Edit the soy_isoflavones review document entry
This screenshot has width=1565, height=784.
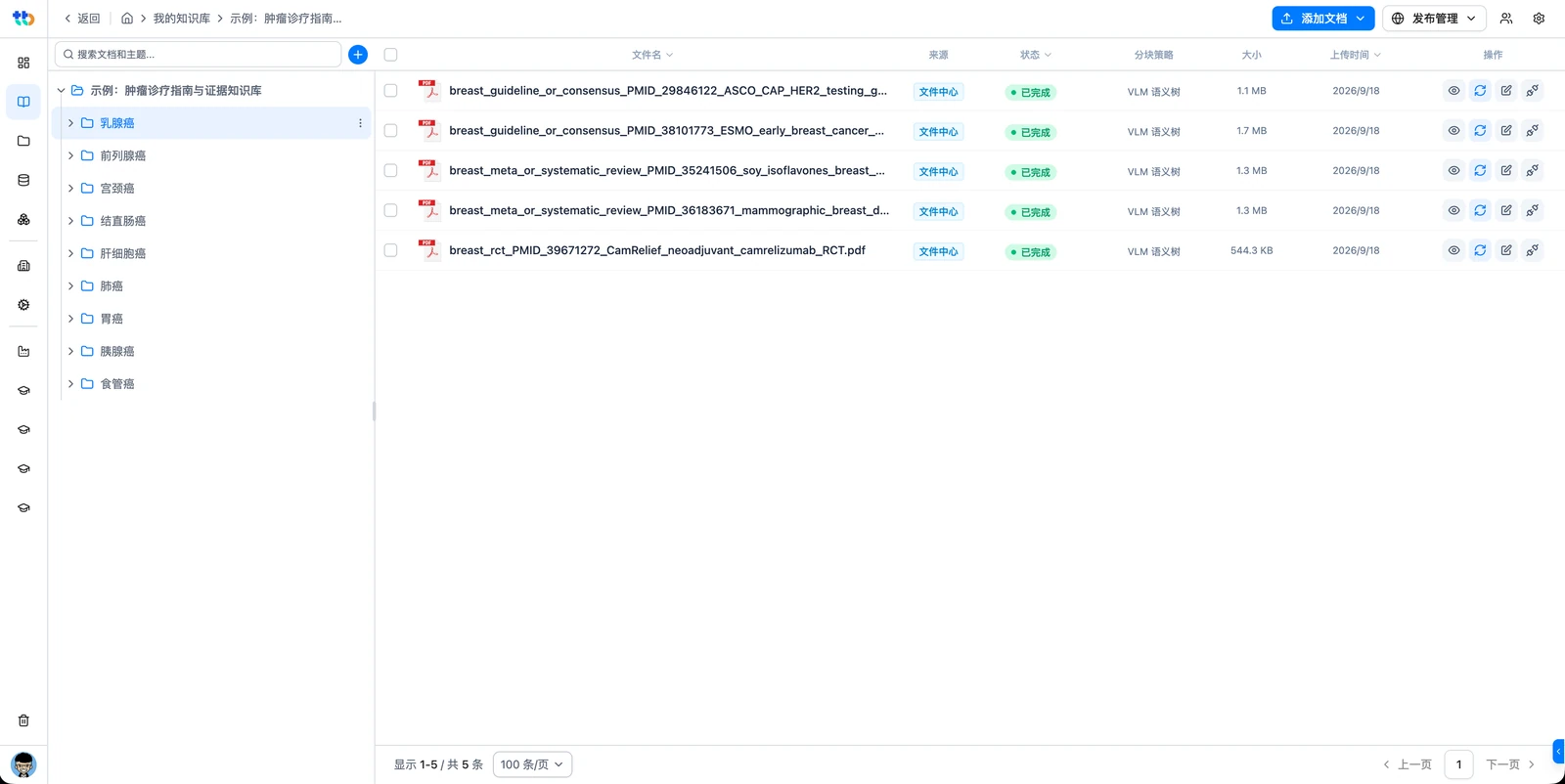click(x=1506, y=171)
